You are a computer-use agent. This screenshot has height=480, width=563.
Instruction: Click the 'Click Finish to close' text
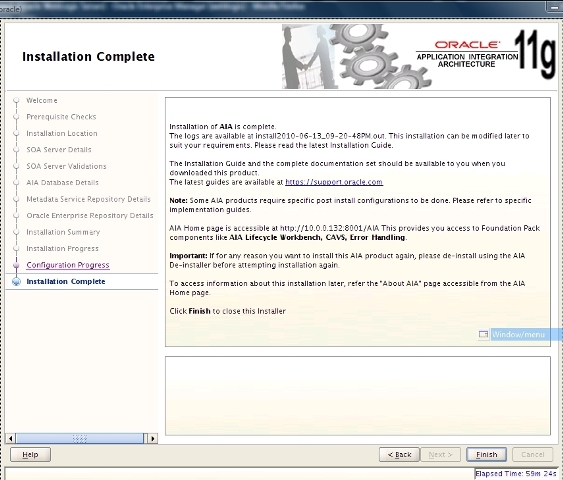(227, 311)
